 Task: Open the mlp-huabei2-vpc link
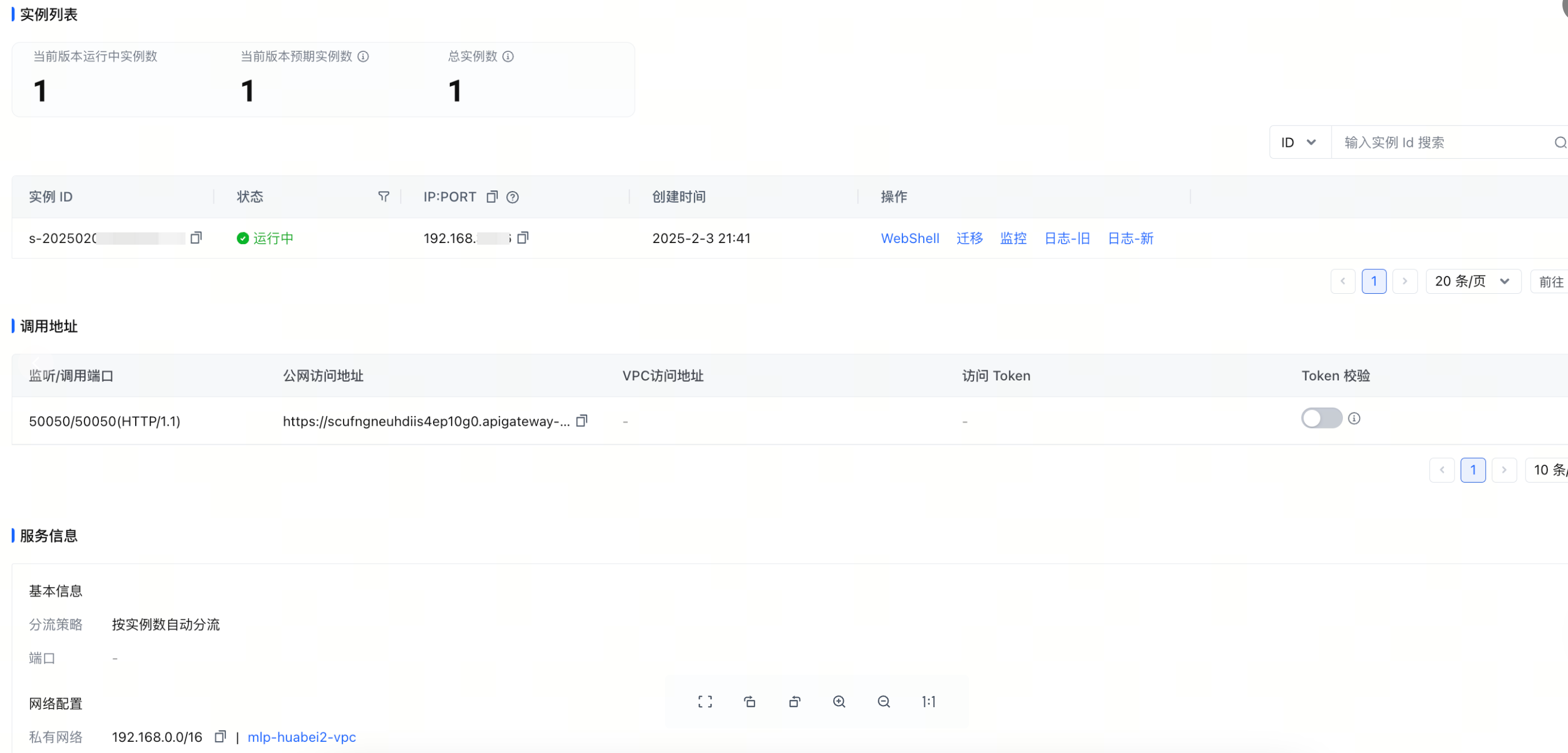pyautogui.click(x=302, y=737)
